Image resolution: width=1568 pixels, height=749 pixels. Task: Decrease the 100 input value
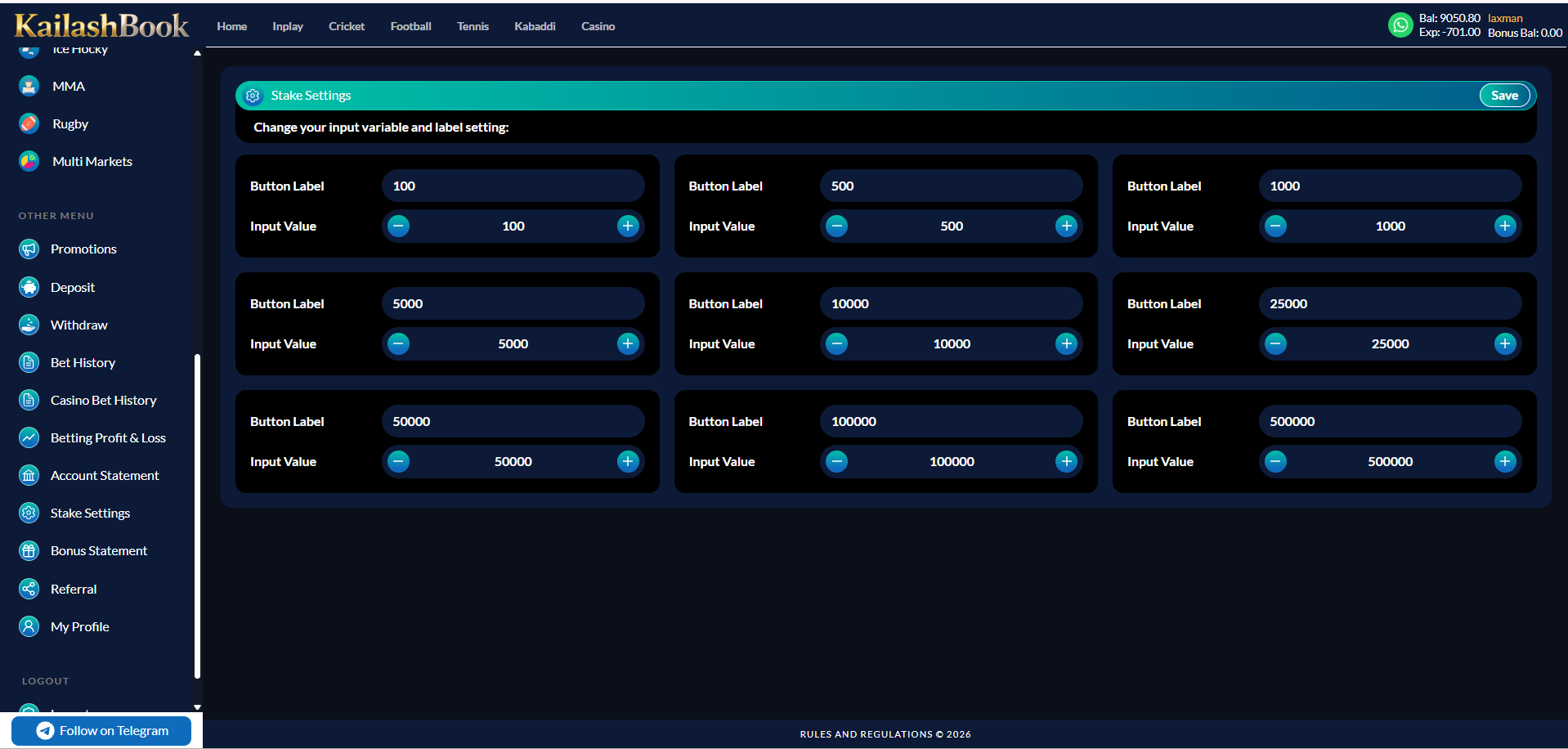(x=398, y=226)
